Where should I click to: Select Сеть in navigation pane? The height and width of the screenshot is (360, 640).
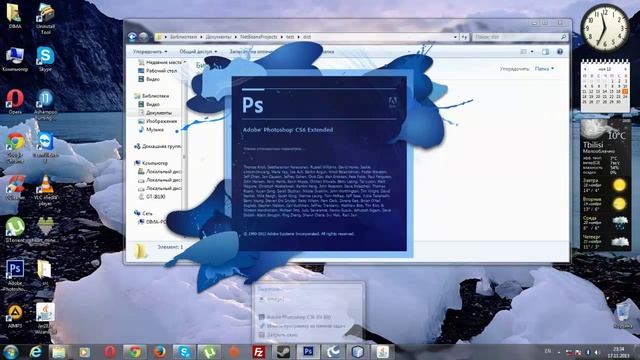pos(143,213)
